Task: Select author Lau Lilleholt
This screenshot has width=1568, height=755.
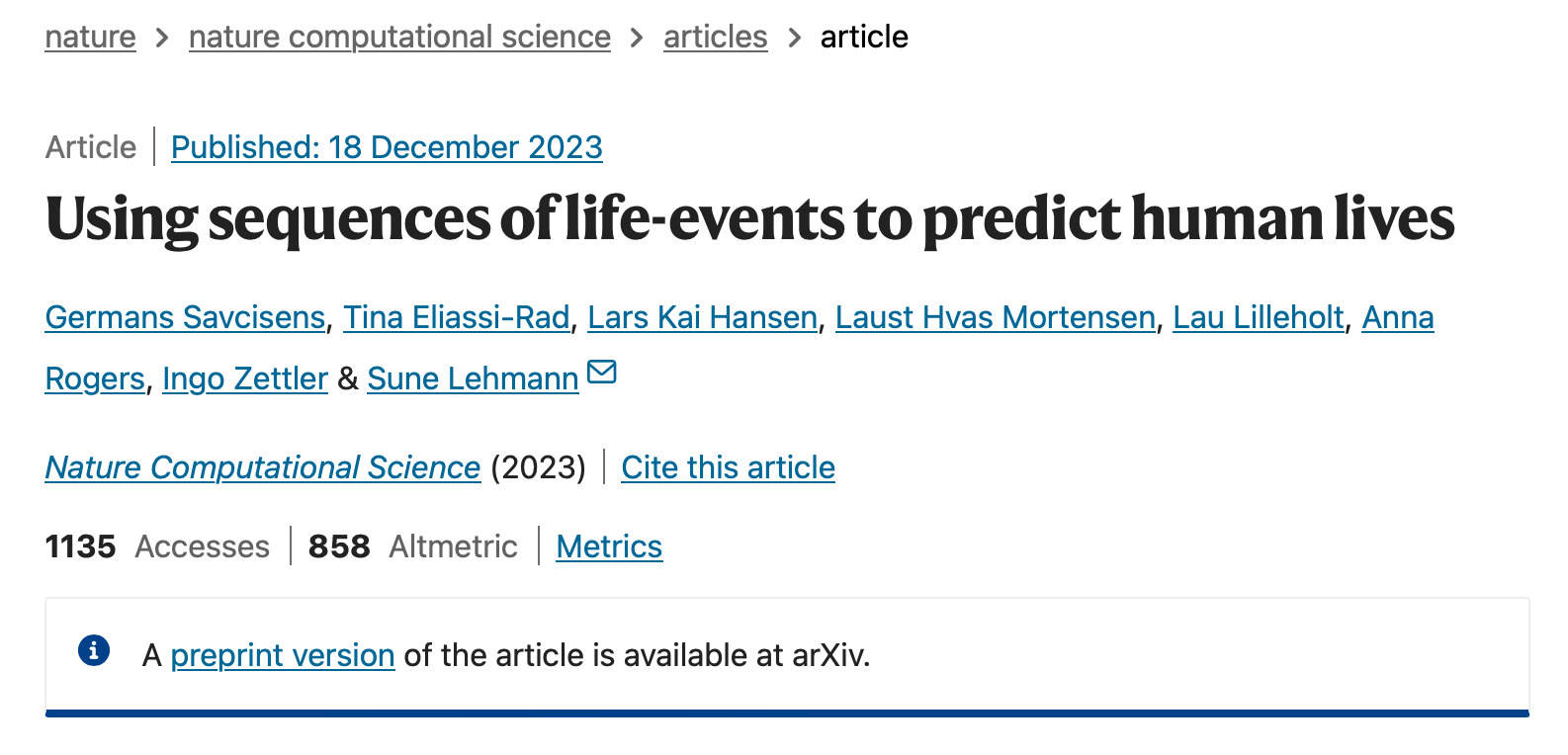Action: (1258, 317)
